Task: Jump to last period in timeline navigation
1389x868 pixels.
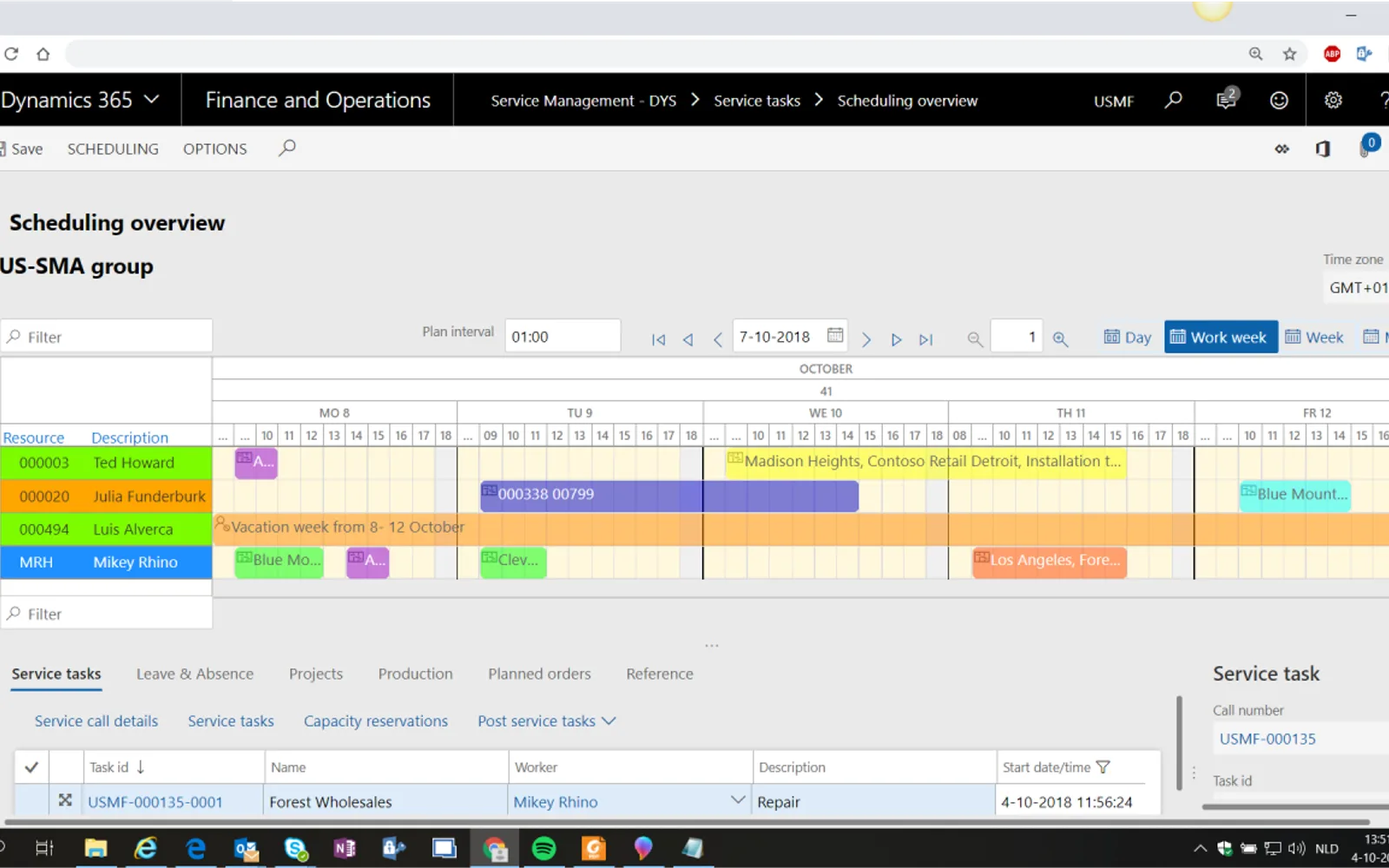Action: tap(926, 339)
